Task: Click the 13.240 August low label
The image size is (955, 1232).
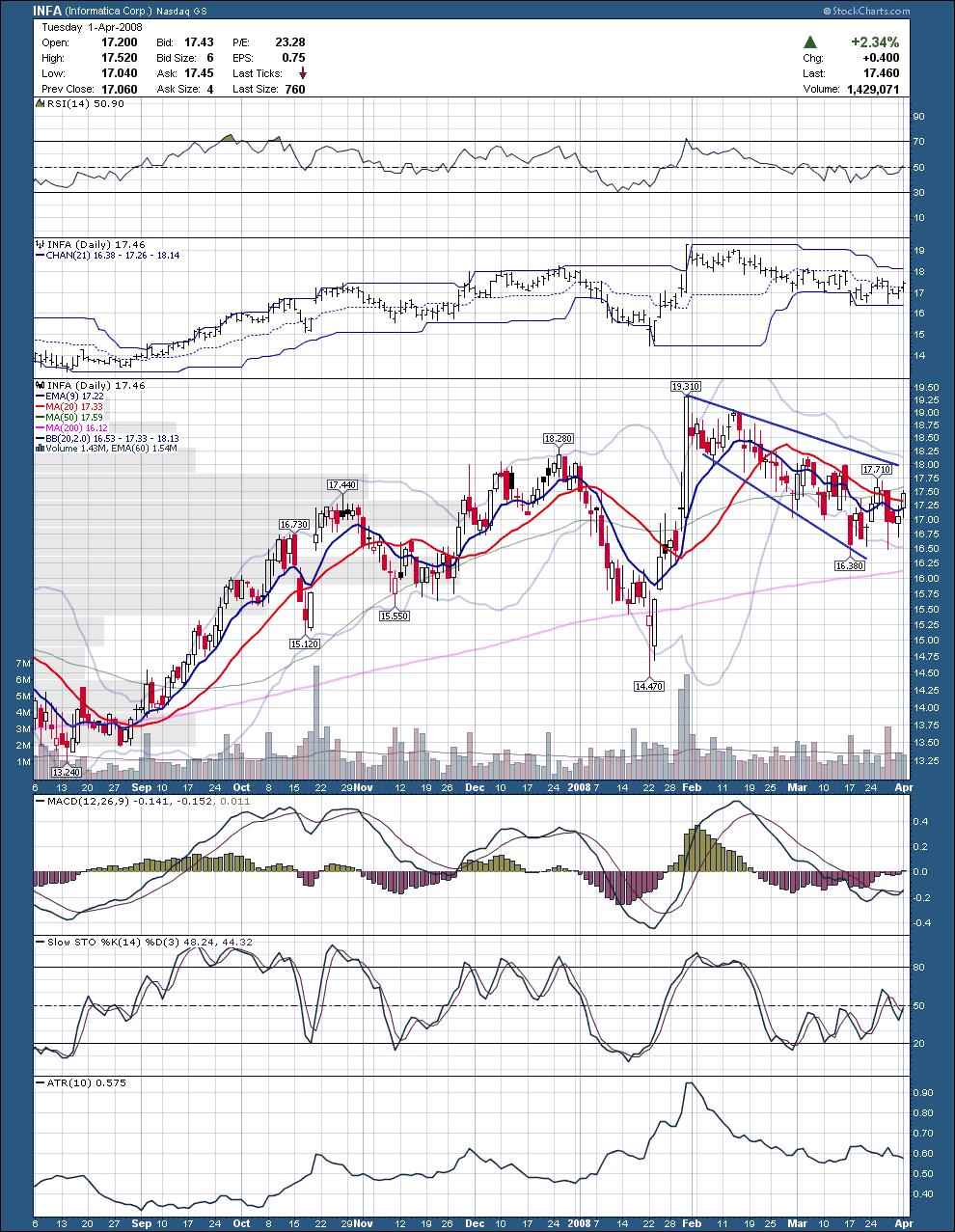Action: click(67, 772)
